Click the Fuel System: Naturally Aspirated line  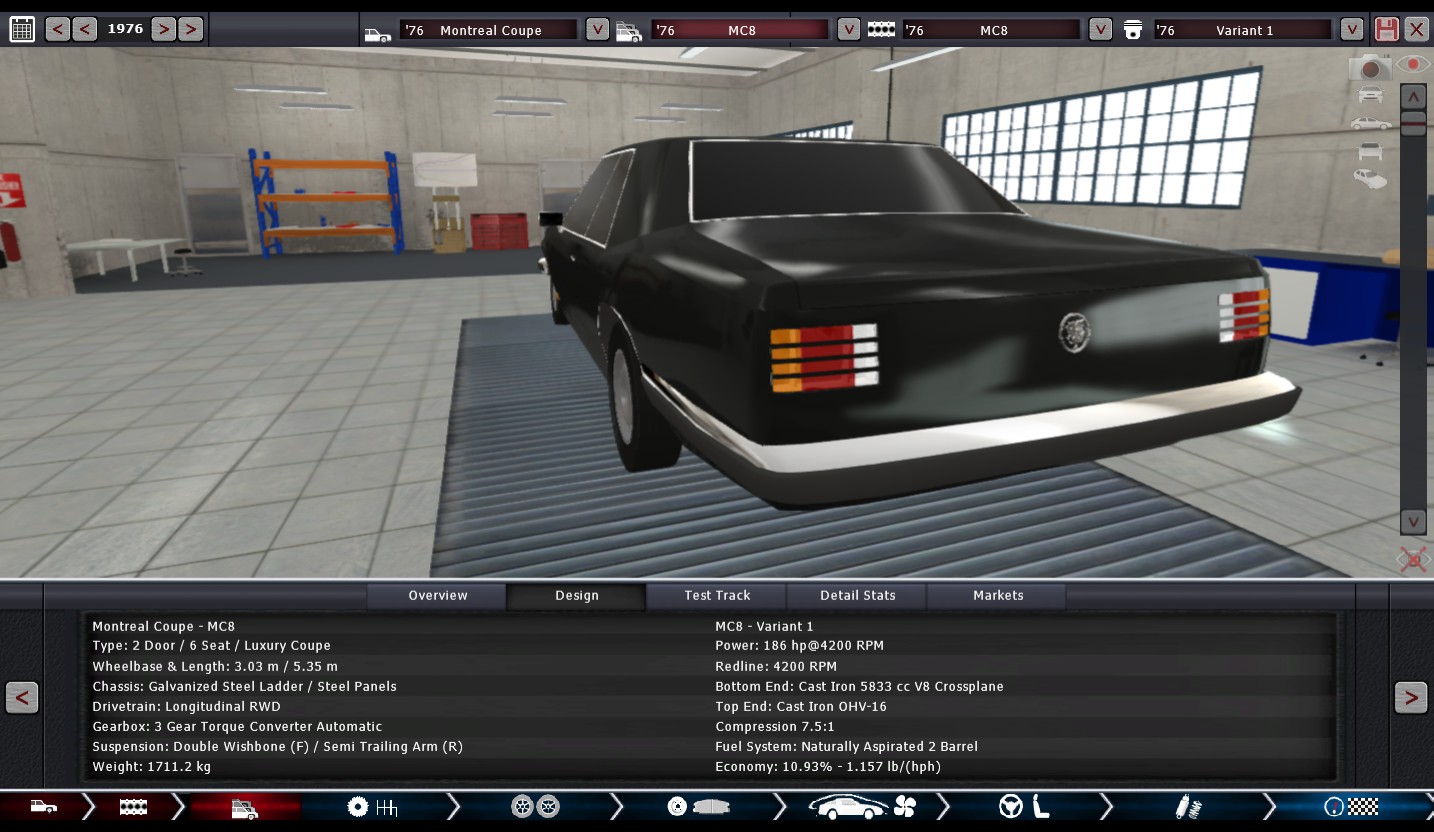(x=846, y=747)
